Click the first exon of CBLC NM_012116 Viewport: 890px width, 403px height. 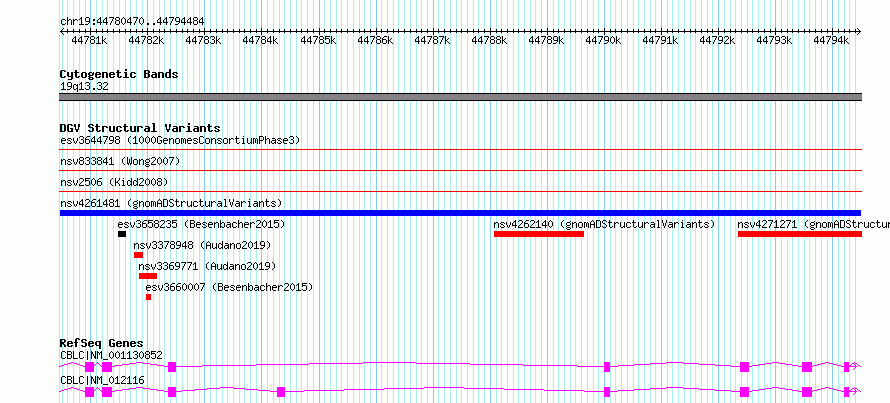pos(89,392)
